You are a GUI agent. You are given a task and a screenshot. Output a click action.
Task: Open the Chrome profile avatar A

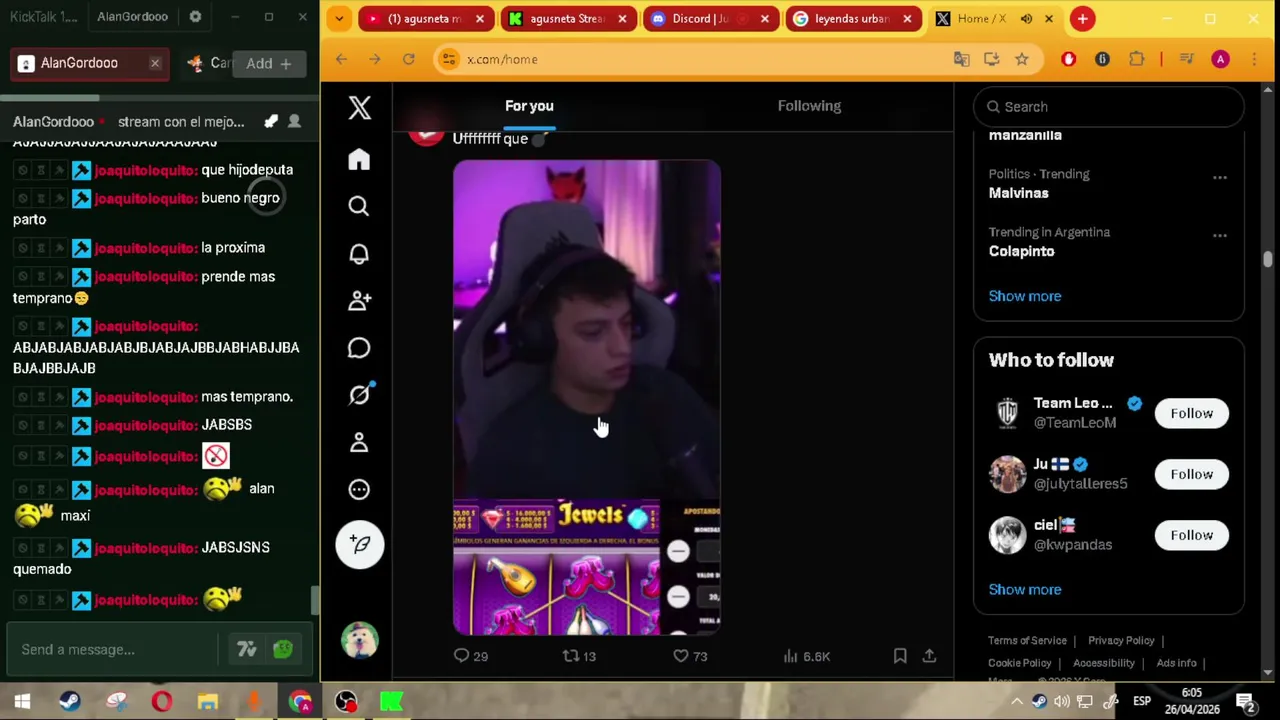coord(1220,60)
